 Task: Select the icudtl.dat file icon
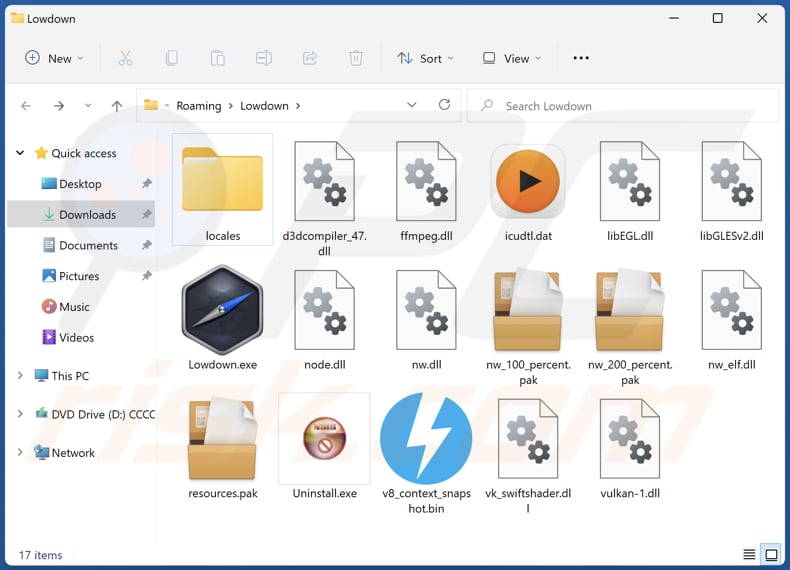click(528, 181)
